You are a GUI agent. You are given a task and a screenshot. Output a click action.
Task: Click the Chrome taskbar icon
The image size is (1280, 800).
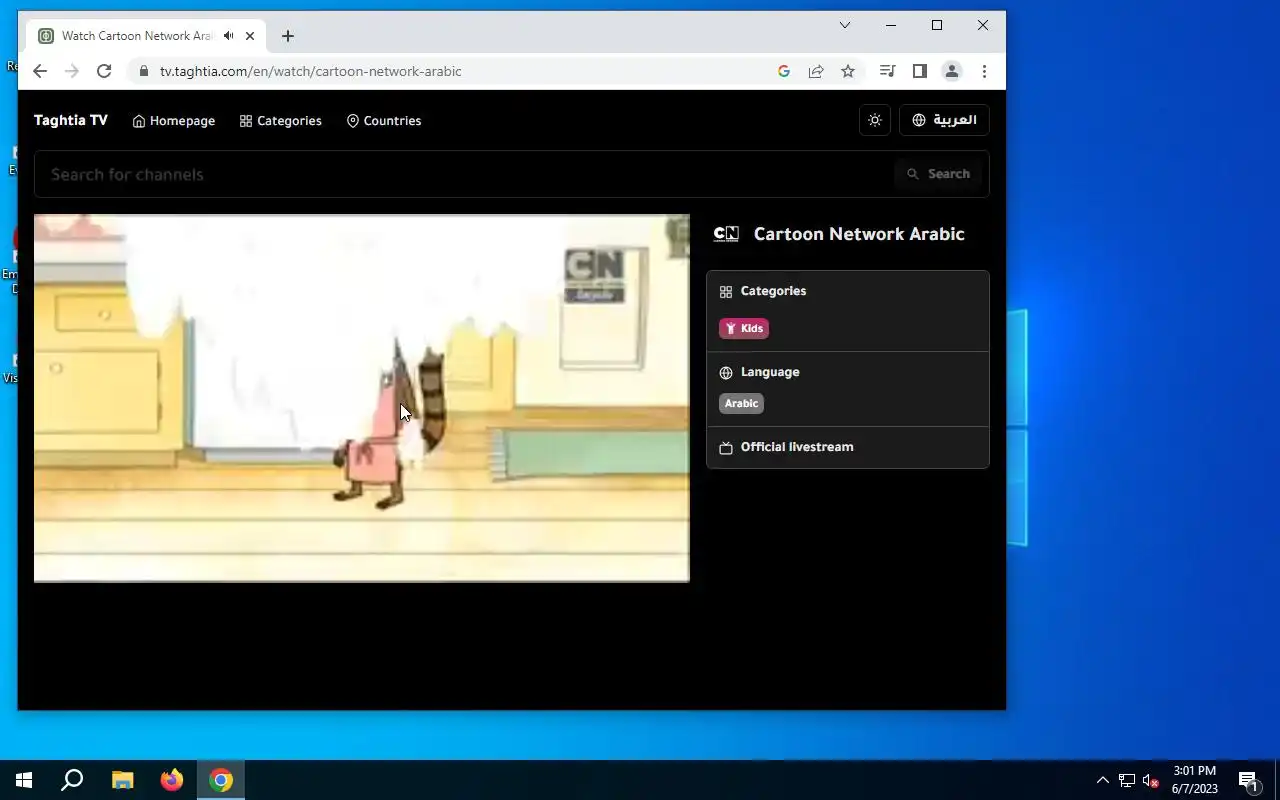221,780
